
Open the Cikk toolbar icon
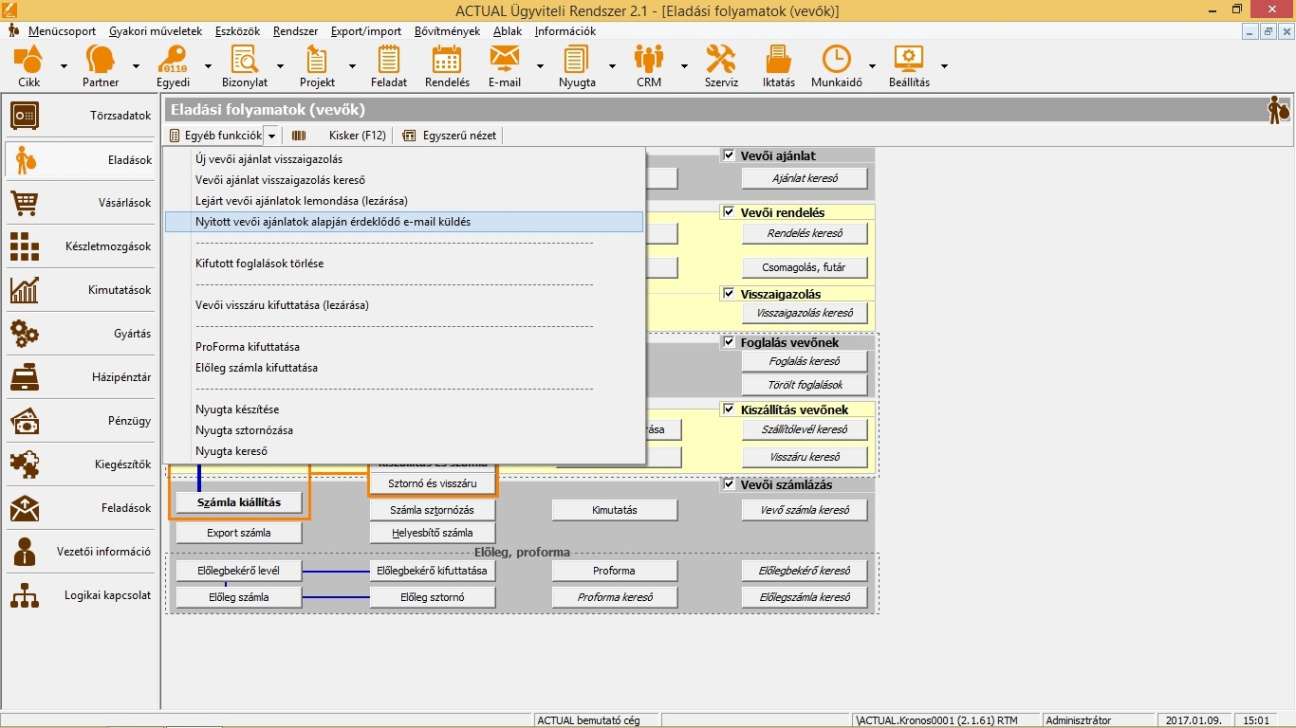click(29, 61)
